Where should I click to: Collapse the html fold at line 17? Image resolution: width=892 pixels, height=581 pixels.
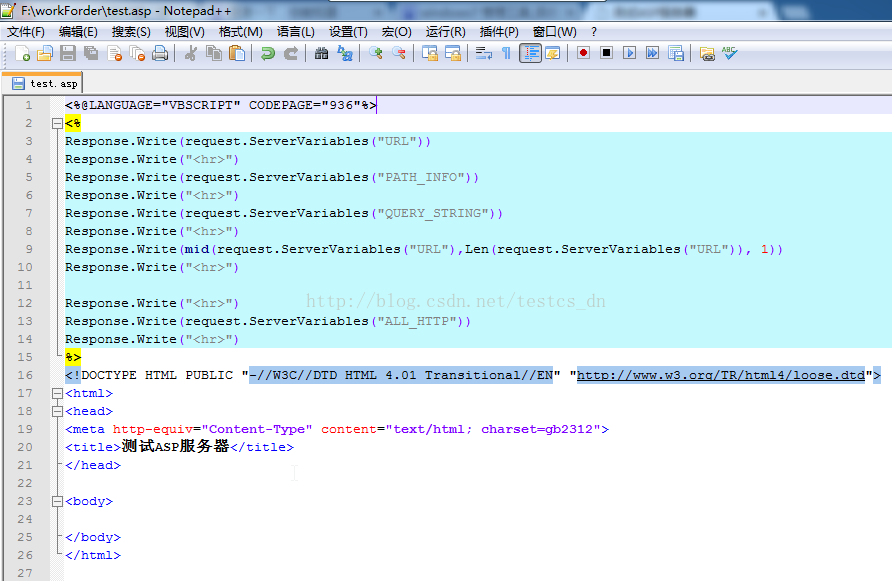[x=57, y=393]
